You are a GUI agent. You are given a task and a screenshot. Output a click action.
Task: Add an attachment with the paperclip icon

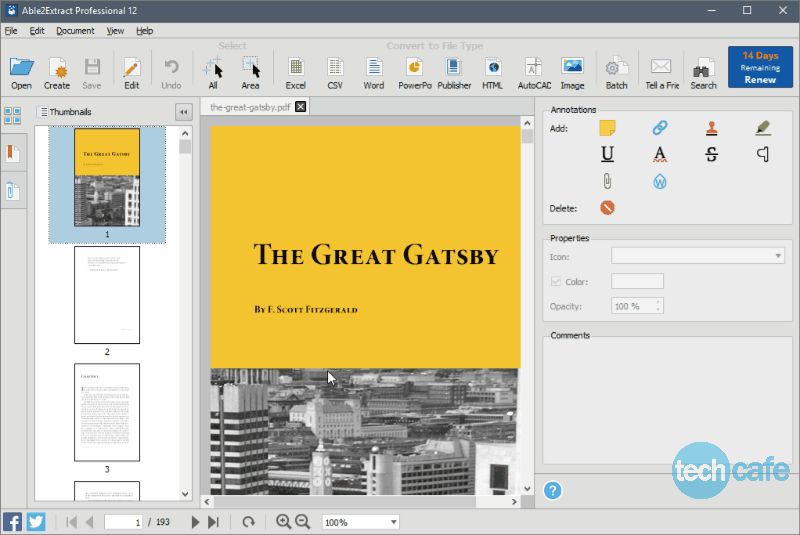[x=607, y=181]
